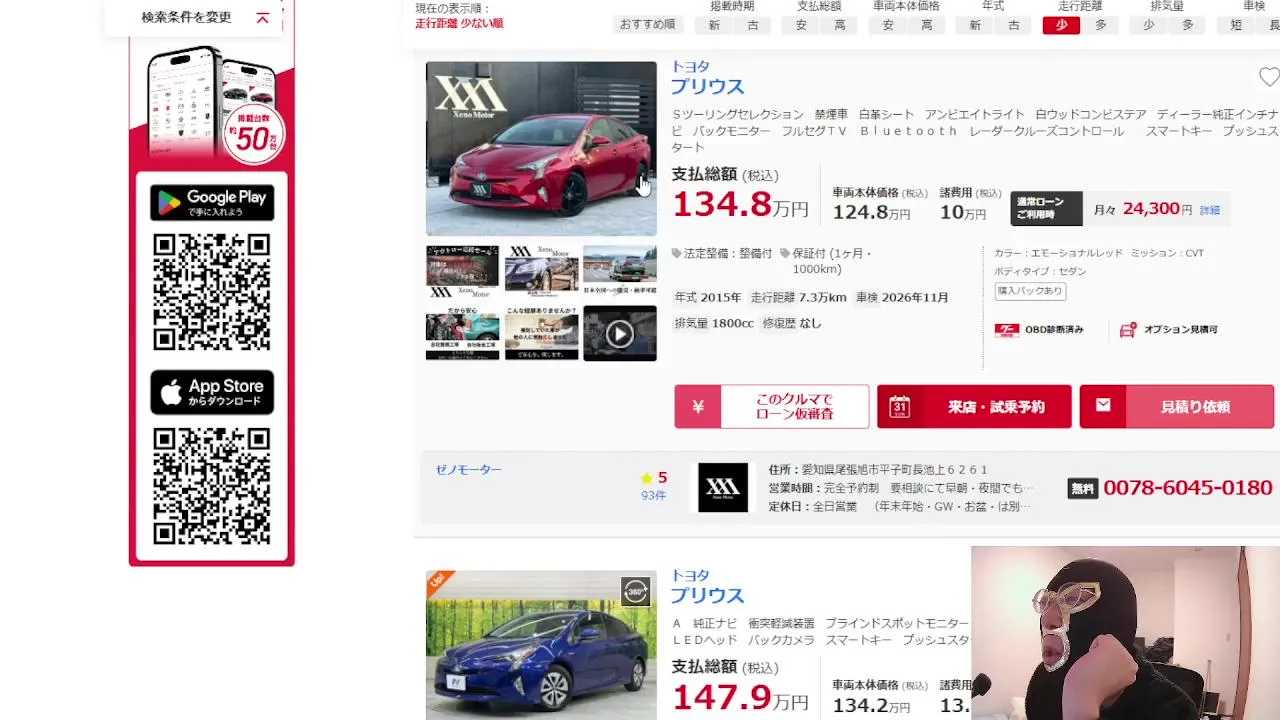Sort by おすすめ順
1280x720 pixels.
click(647, 25)
